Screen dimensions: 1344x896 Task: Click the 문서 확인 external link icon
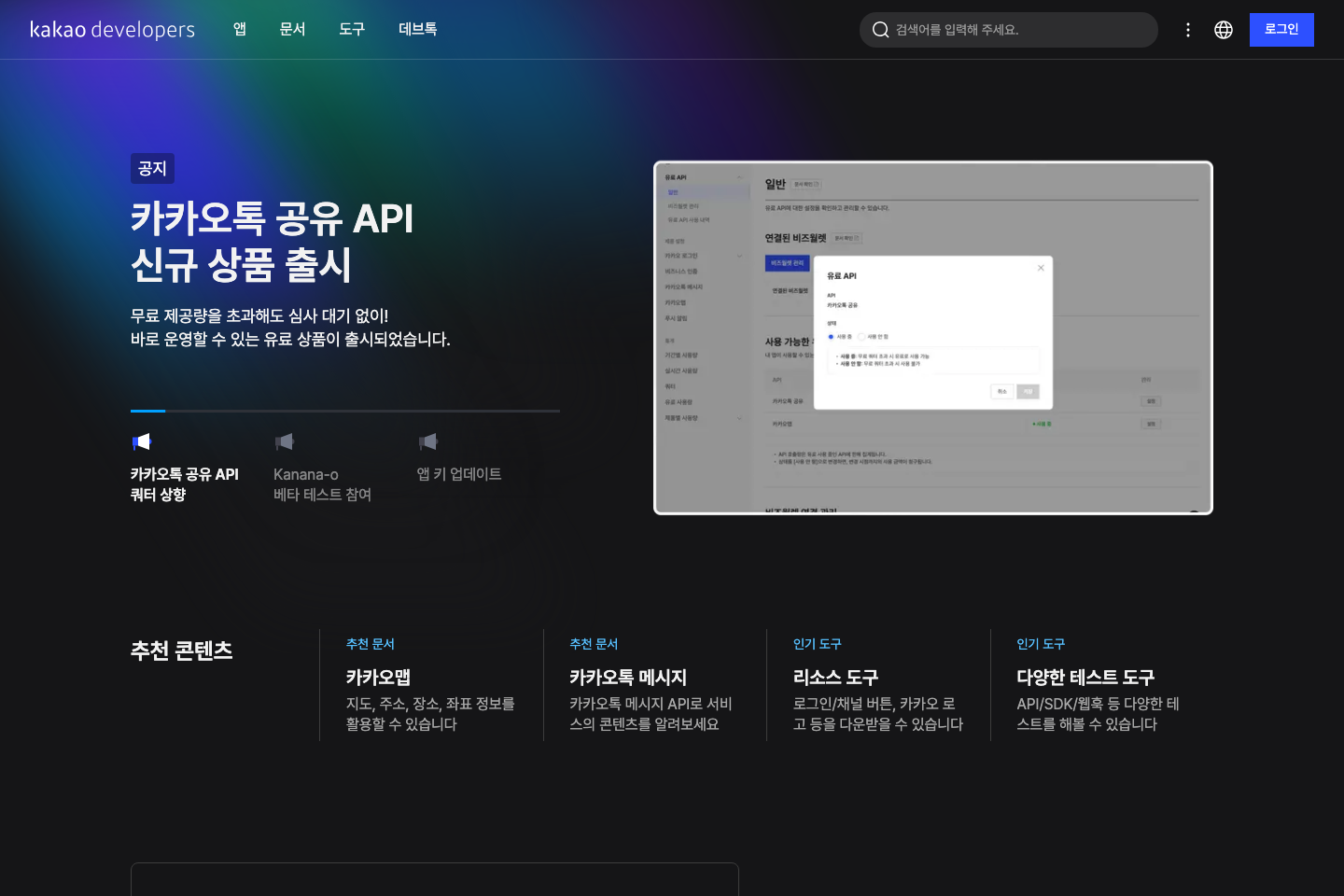click(817, 184)
